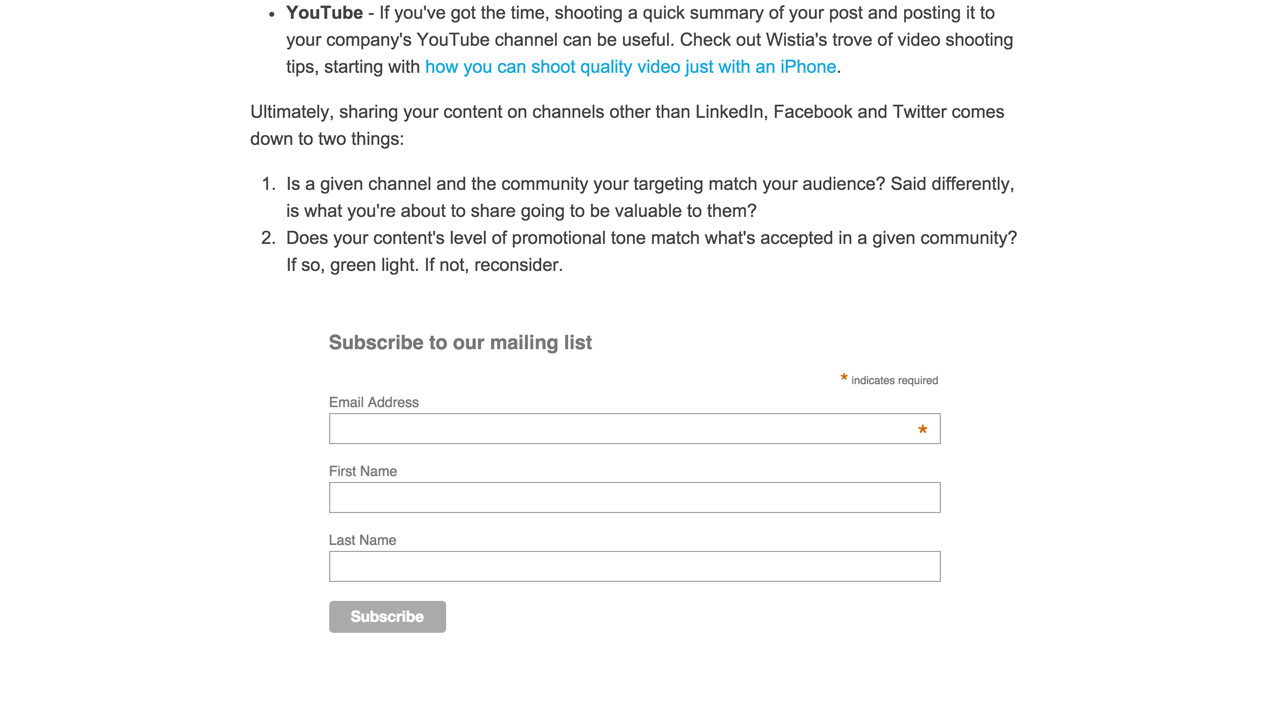Screen dimensions: 1280x705
Task: Activate the Last Name text box
Action: [x=634, y=567]
